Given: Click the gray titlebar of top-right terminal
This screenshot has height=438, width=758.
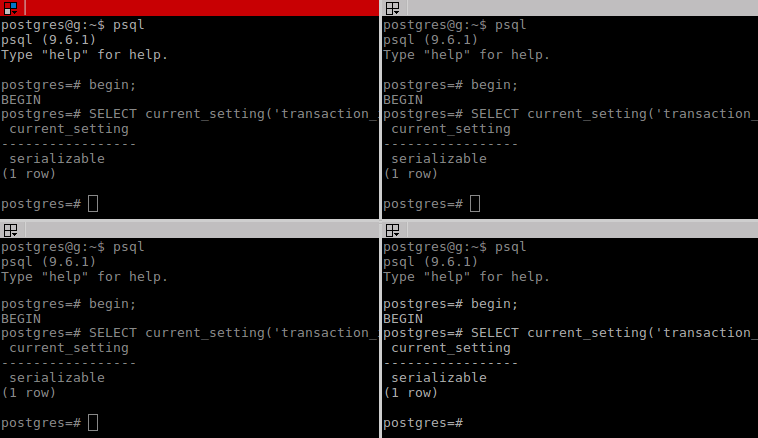Looking at the screenshot, I should (583, 8).
